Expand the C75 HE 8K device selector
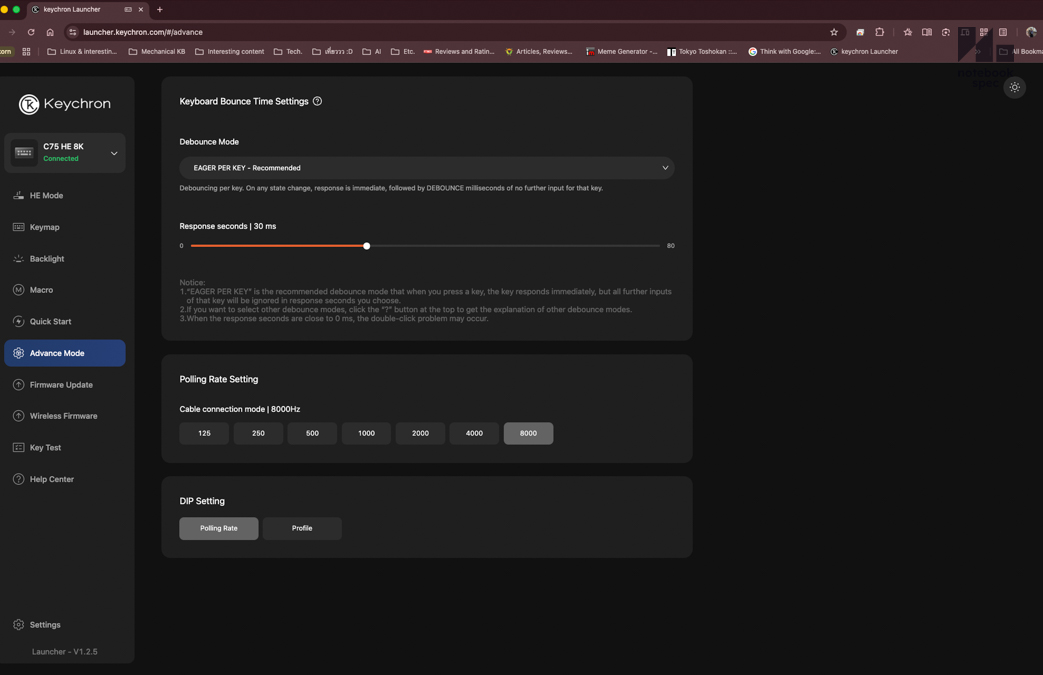Viewport: 1043px width, 675px height. point(113,153)
